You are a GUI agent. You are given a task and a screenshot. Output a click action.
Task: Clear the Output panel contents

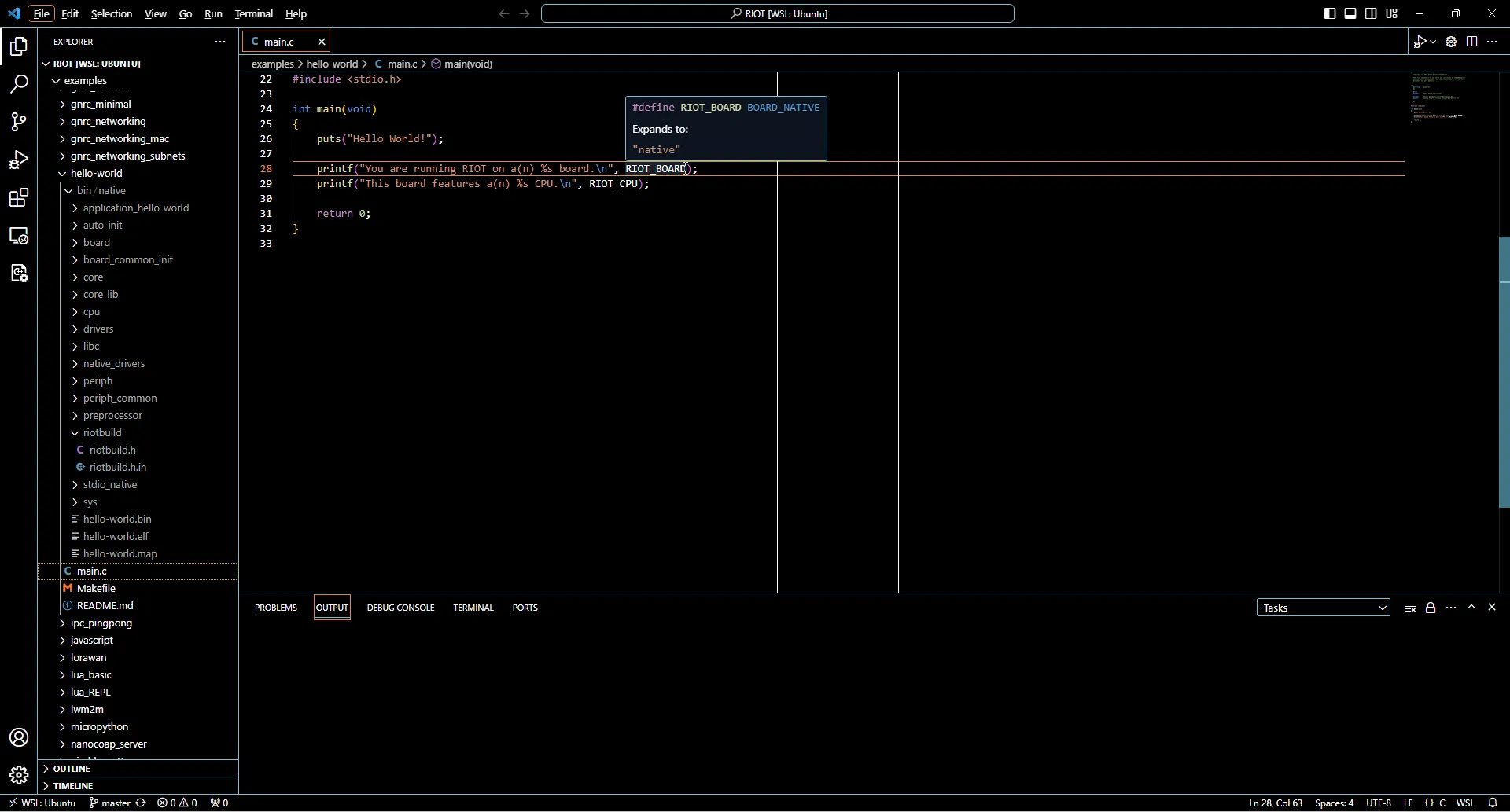point(1410,607)
